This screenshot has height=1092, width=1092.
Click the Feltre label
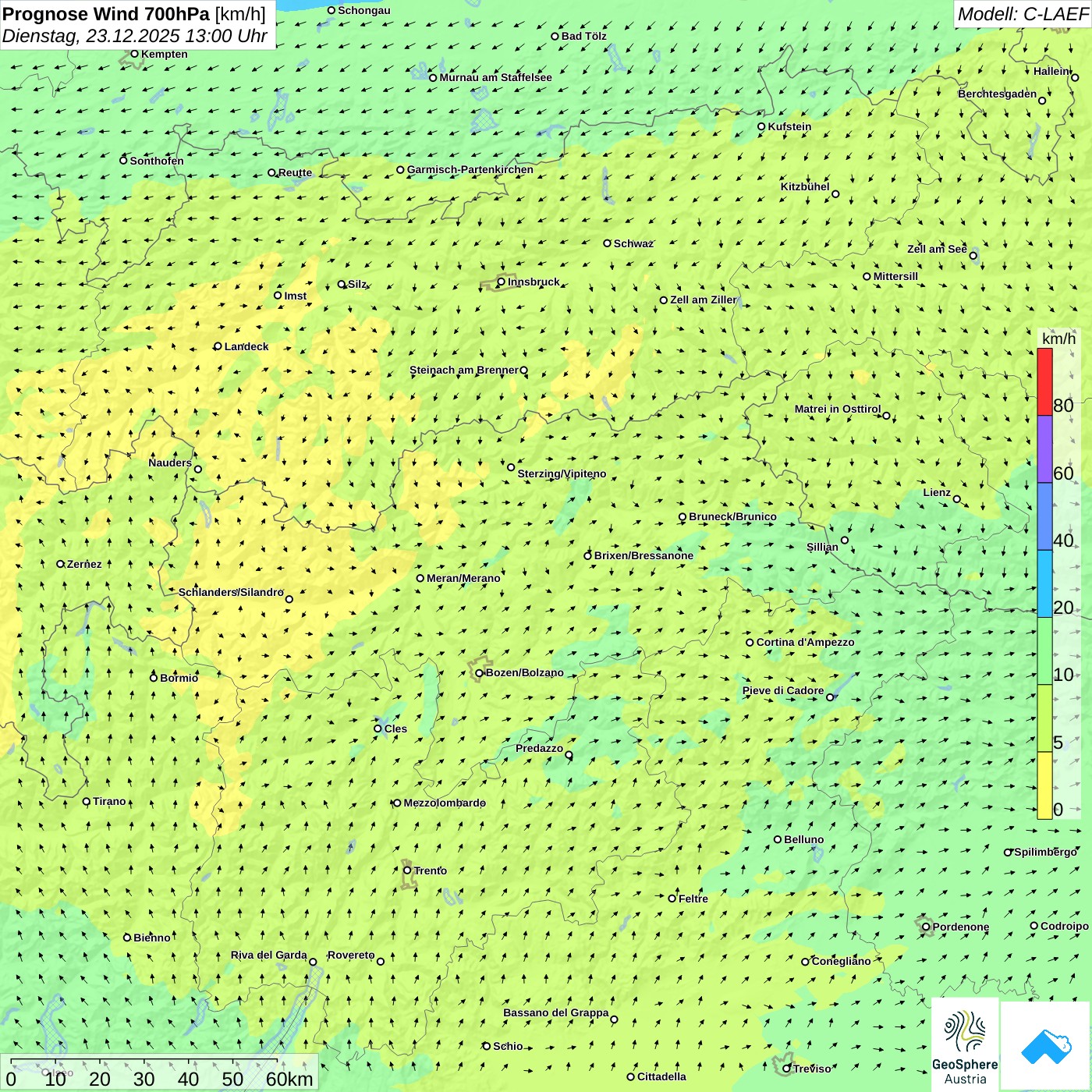(x=693, y=899)
